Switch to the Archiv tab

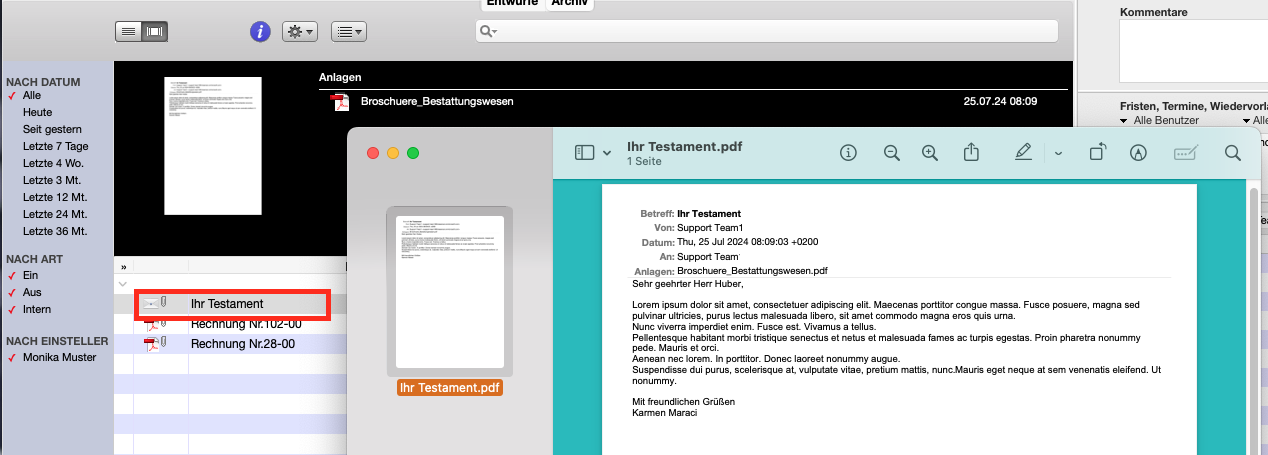click(570, 4)
